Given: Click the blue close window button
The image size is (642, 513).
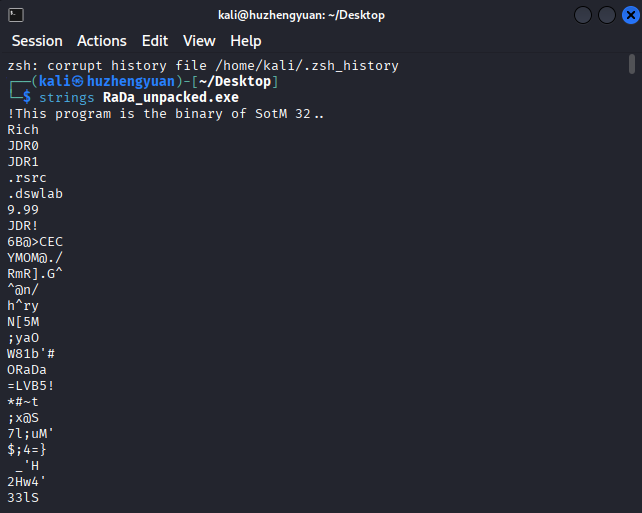Looking at the screenshot, I should 631,15.
